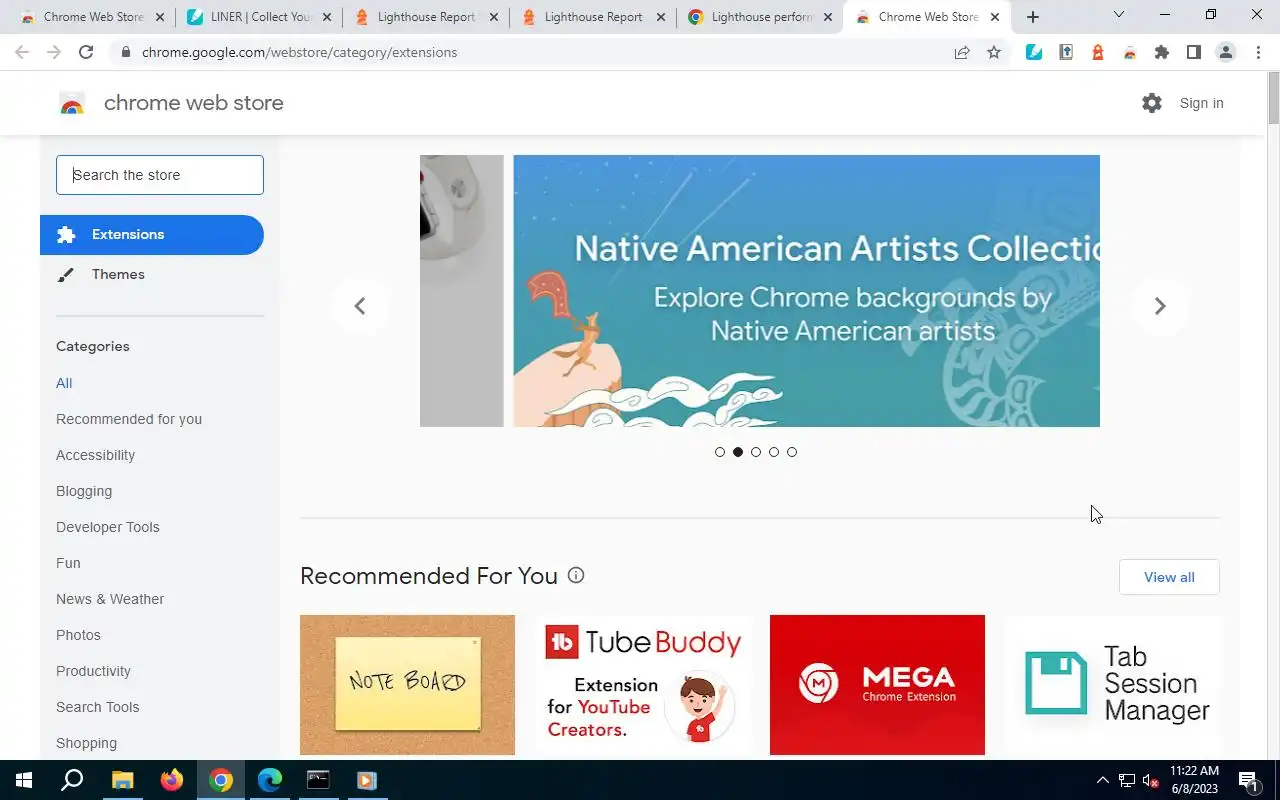Show hidden system tray icons
The width and height of the screenshot is (1280, 800).
[x=1103, y=780]
